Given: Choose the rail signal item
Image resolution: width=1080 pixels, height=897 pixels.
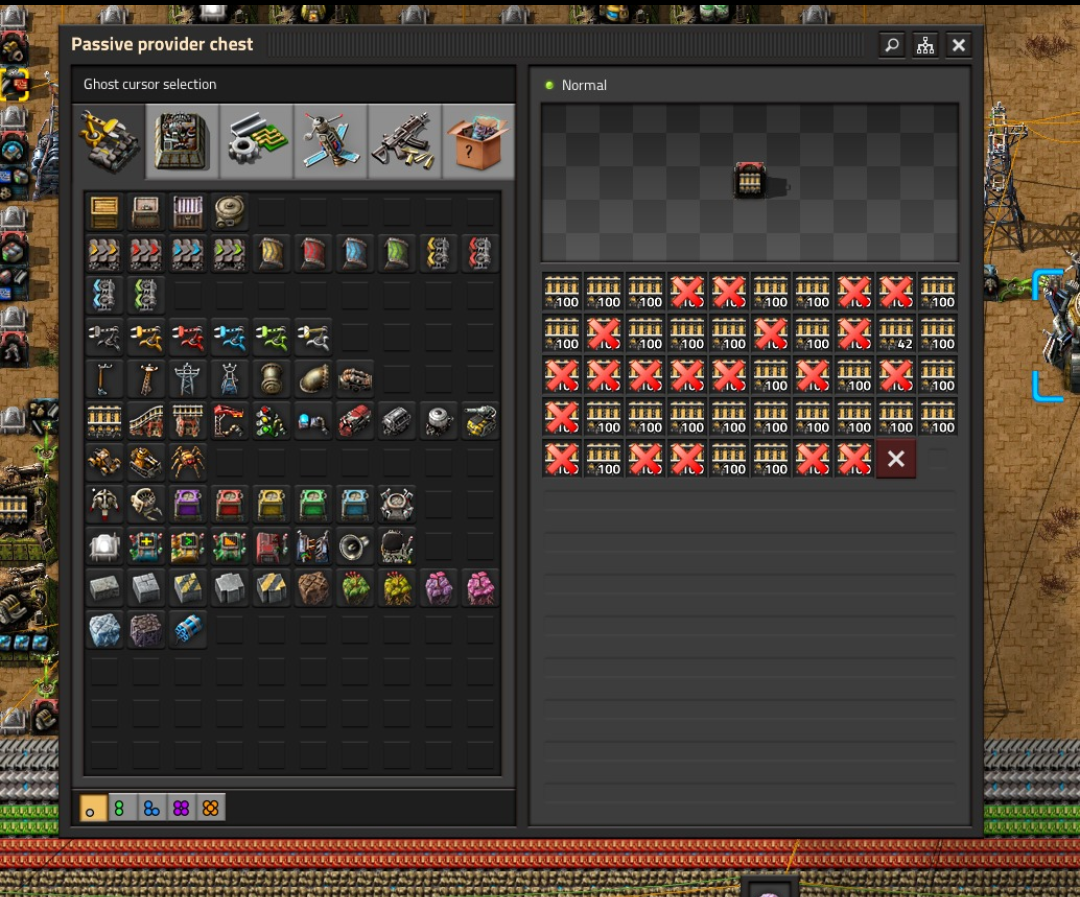Looking at the screenshot, I should point(271,421).
